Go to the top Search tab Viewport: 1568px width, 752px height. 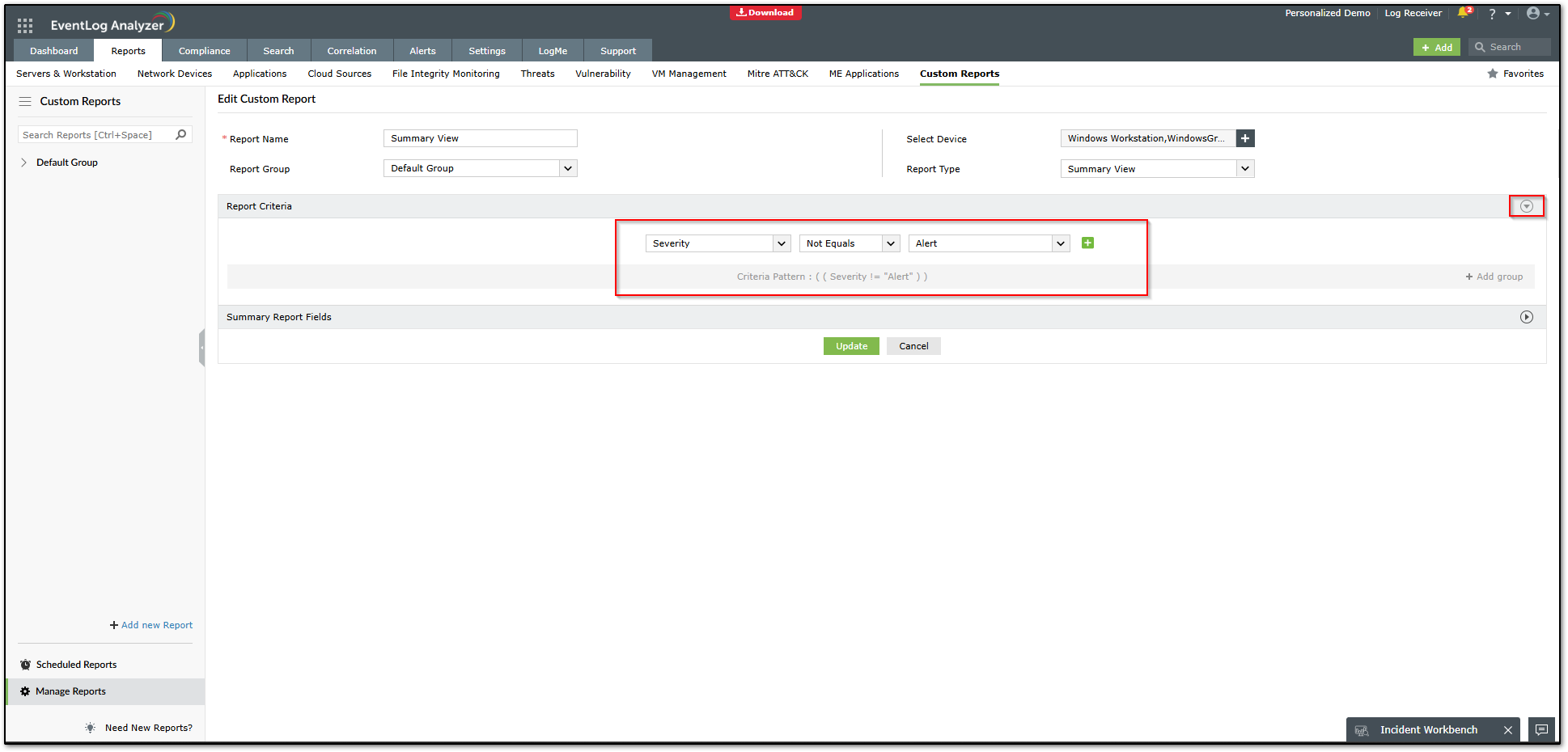coord(278,51)
